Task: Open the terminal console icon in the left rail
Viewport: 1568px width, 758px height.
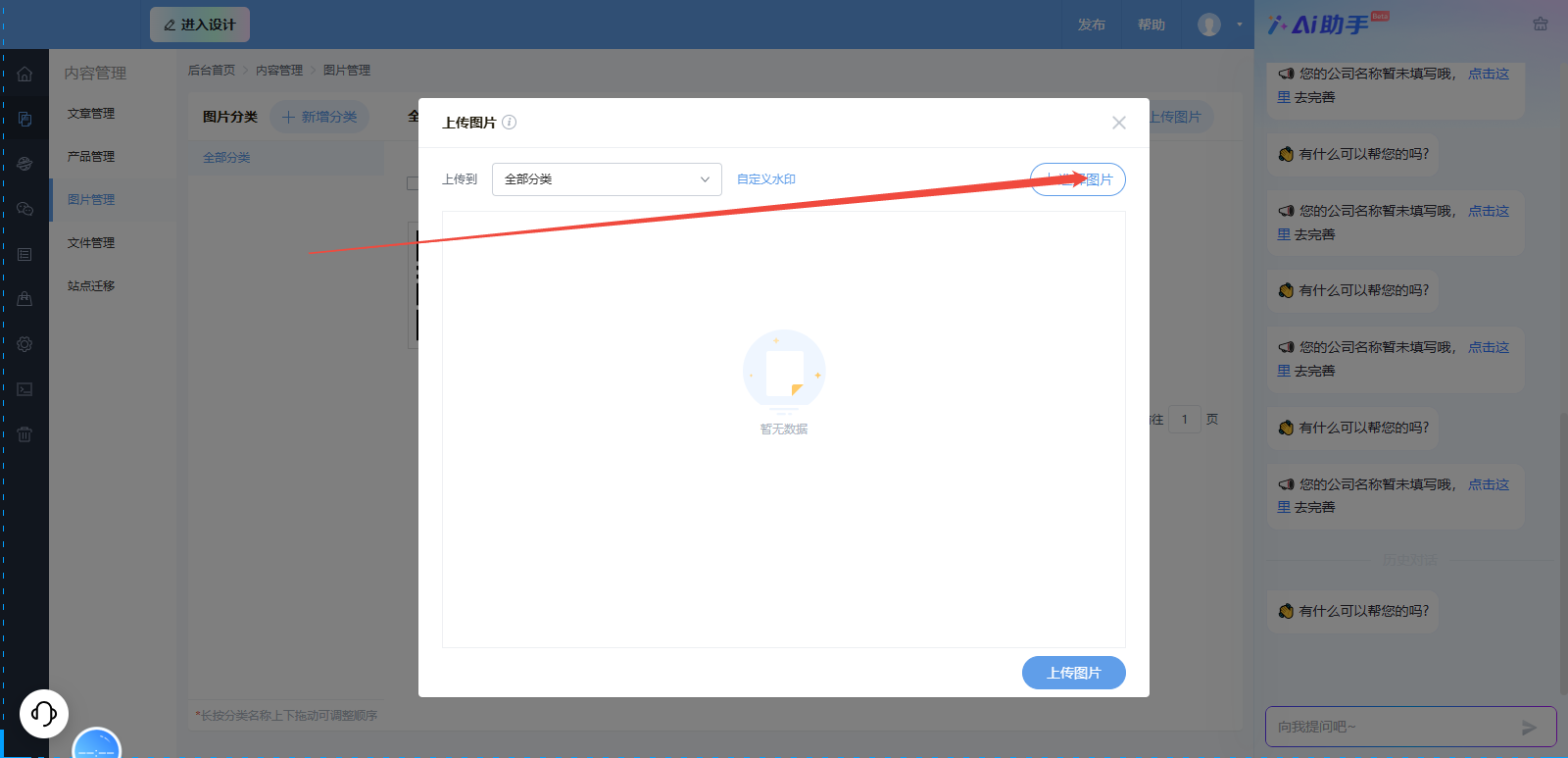Action: [x=24, y=389]
